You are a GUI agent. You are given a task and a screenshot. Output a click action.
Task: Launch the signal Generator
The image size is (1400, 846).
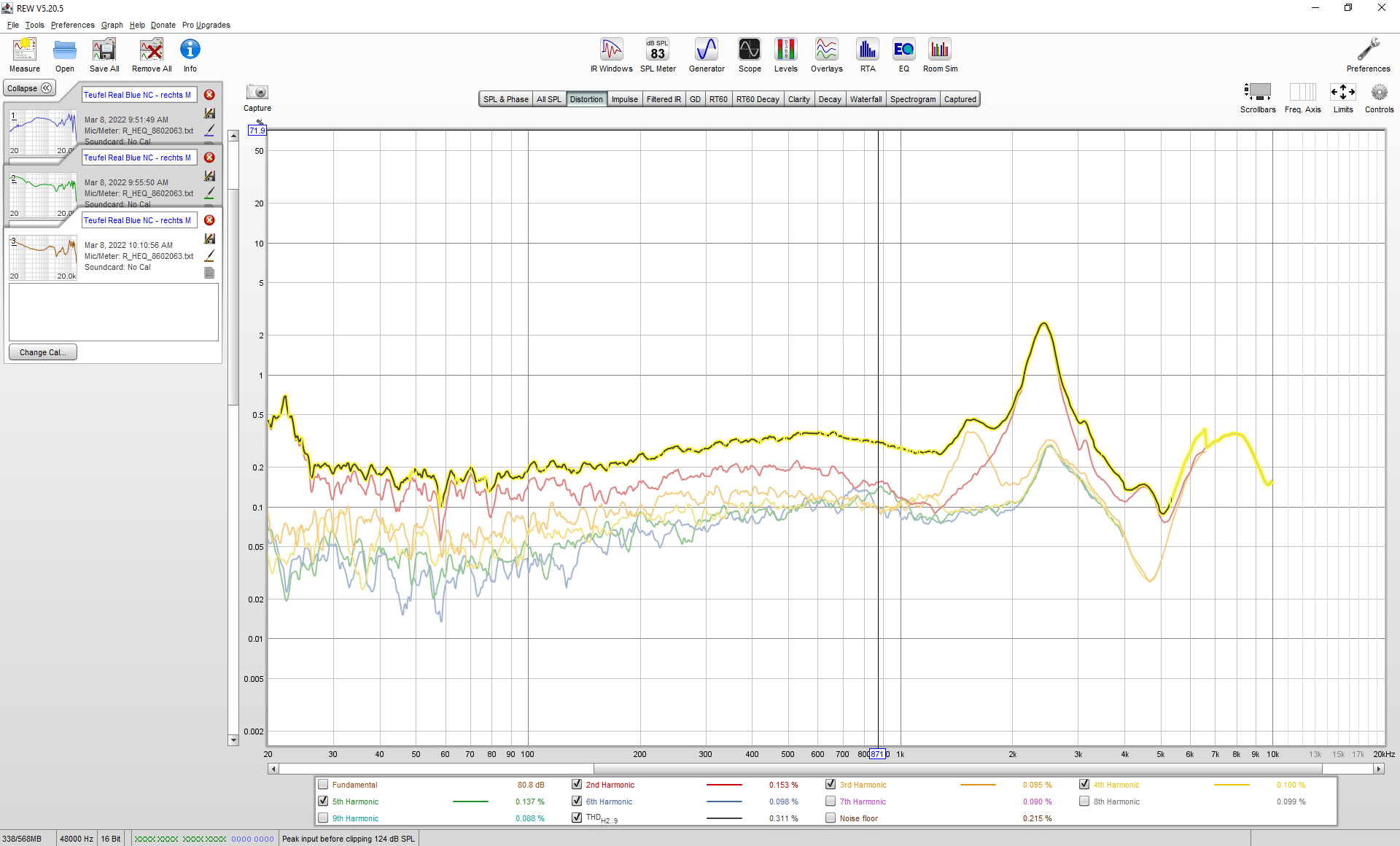click(x=707, y=55)
